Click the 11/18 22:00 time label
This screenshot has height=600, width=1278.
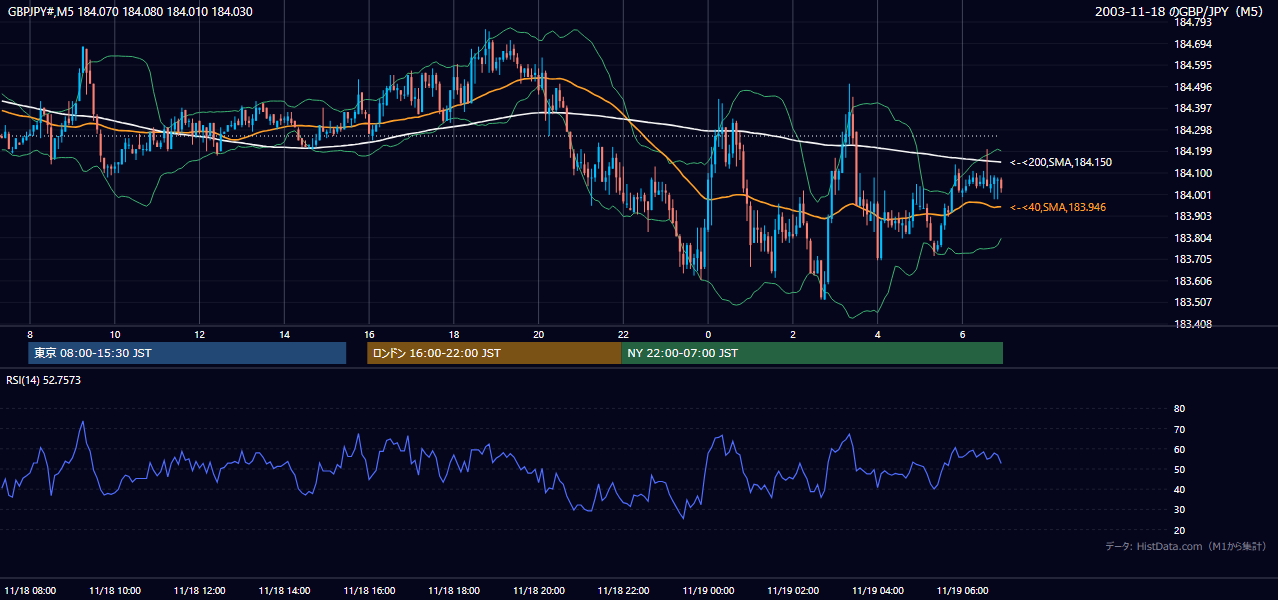624,590
